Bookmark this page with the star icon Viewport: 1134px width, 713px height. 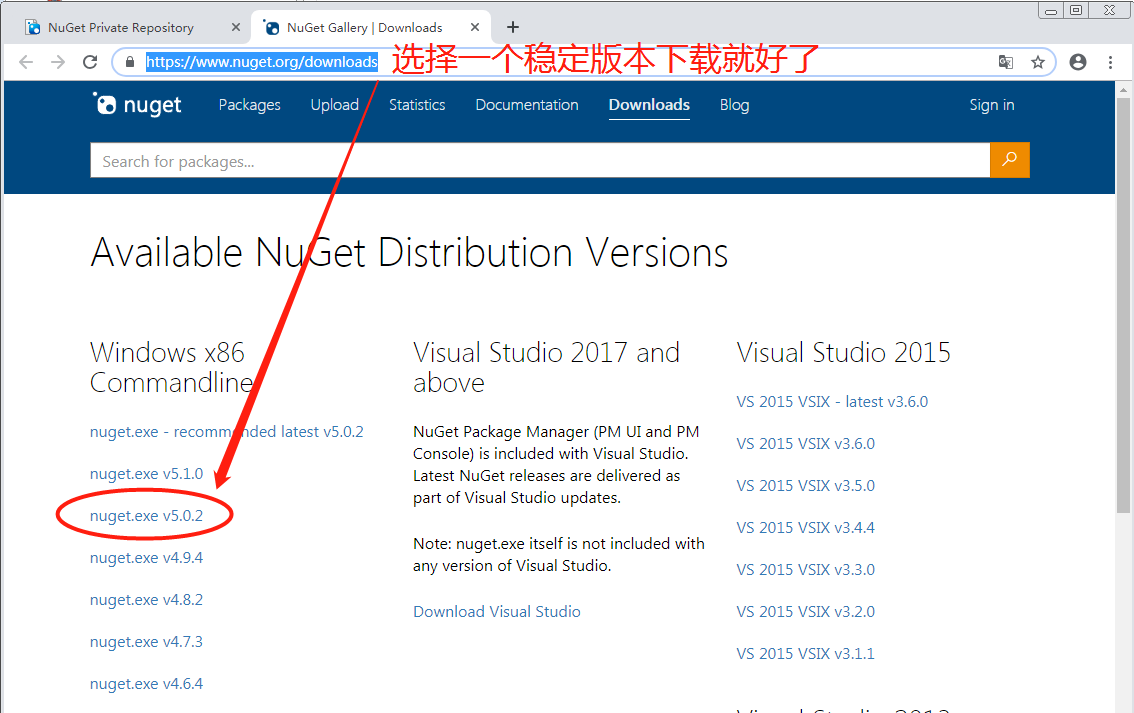1038,62
